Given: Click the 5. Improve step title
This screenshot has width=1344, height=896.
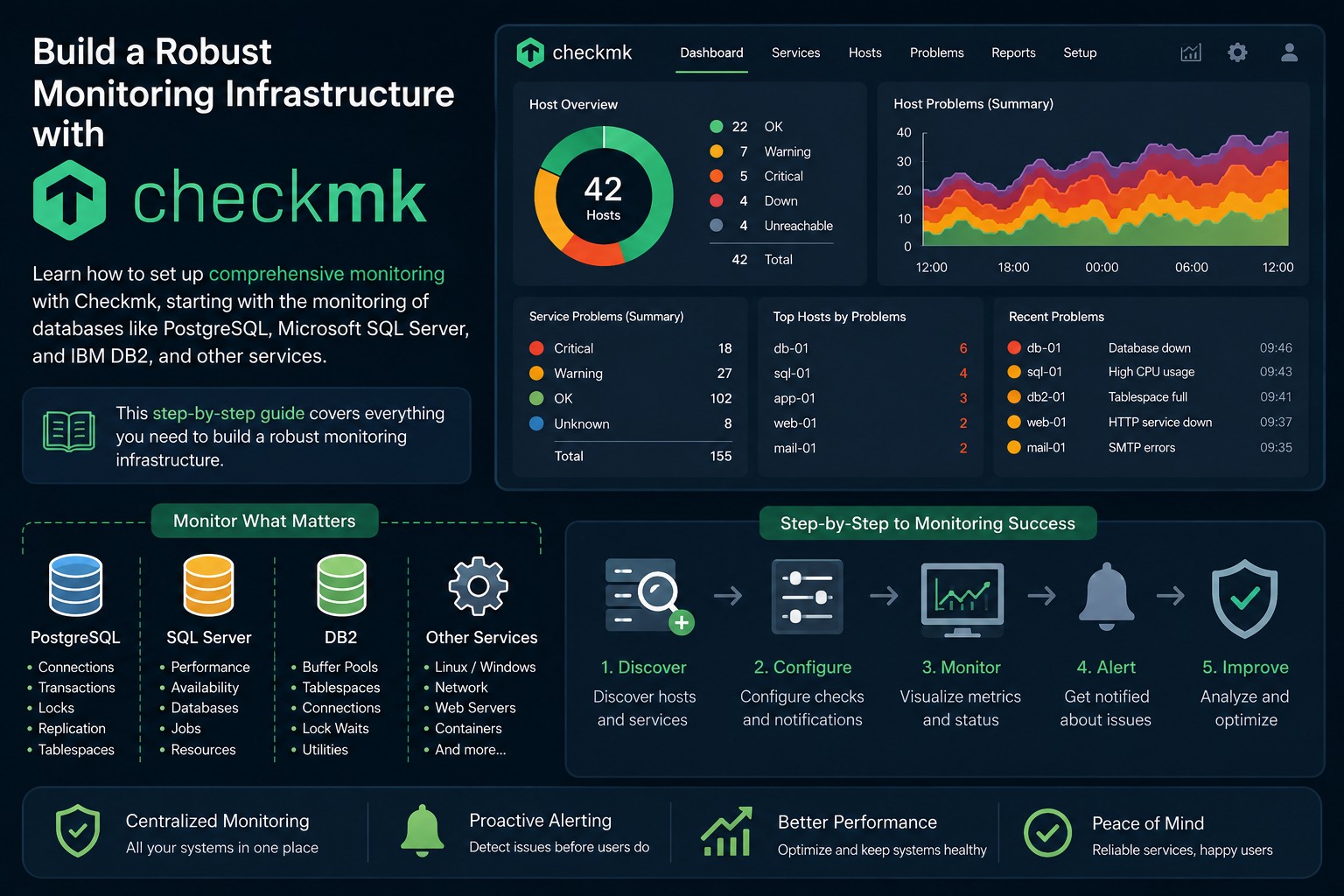Looking at the screenshot, I should (x=1245, y=668).
